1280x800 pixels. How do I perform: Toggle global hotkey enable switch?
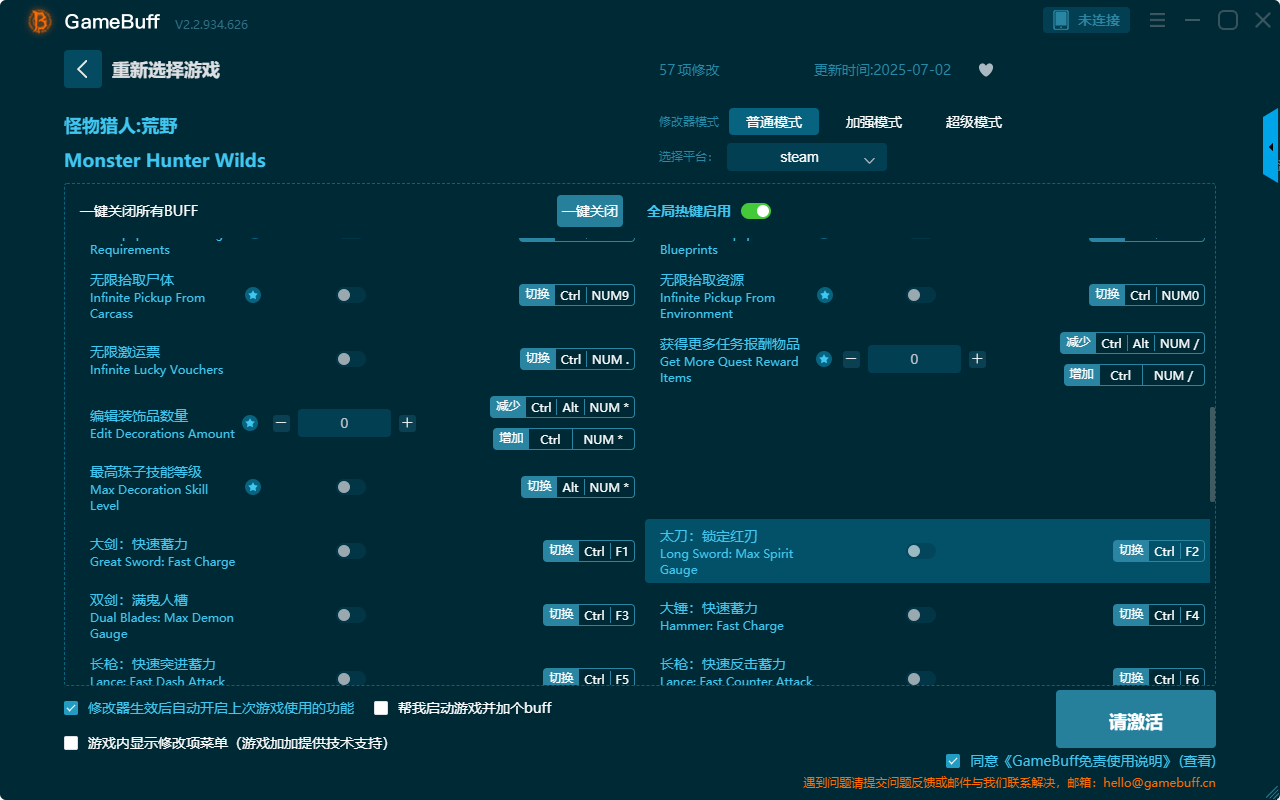756,211
